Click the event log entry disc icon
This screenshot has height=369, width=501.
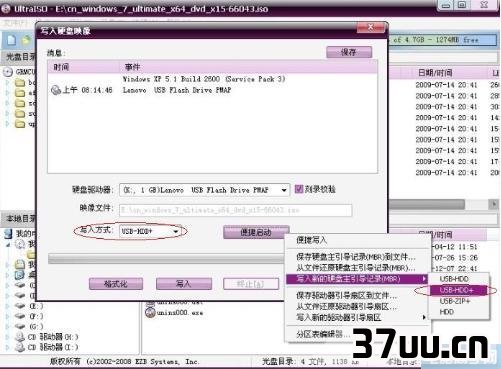coord(55,90)
